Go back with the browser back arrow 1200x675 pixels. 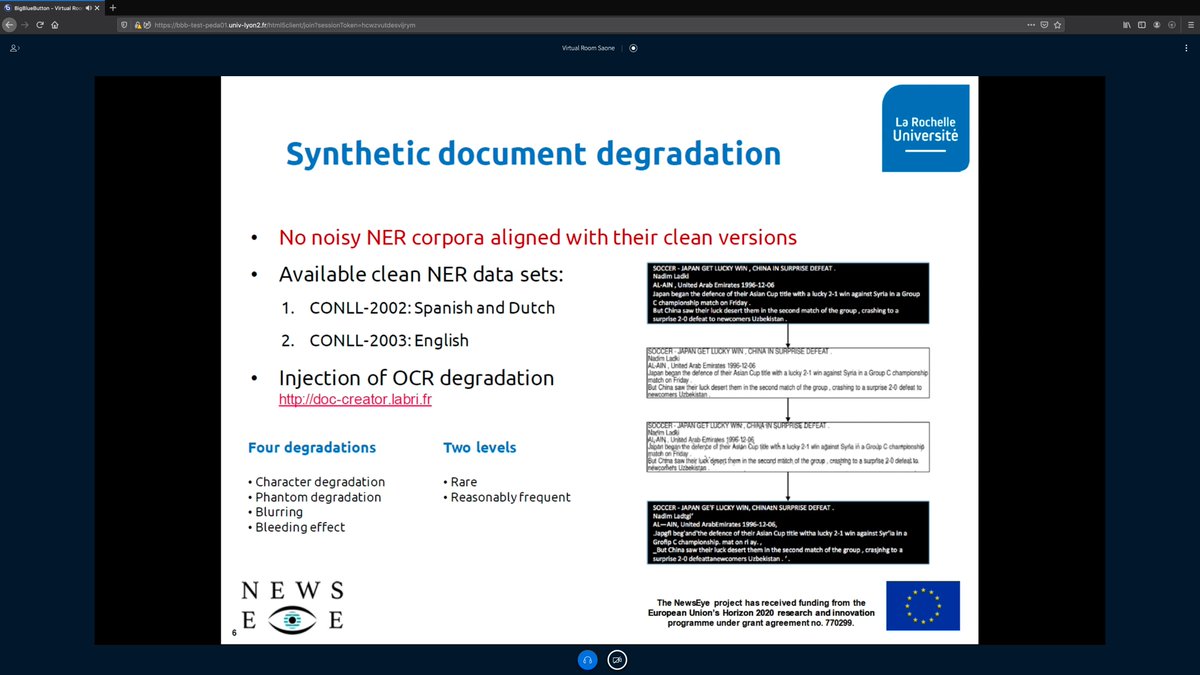point(11,24)
